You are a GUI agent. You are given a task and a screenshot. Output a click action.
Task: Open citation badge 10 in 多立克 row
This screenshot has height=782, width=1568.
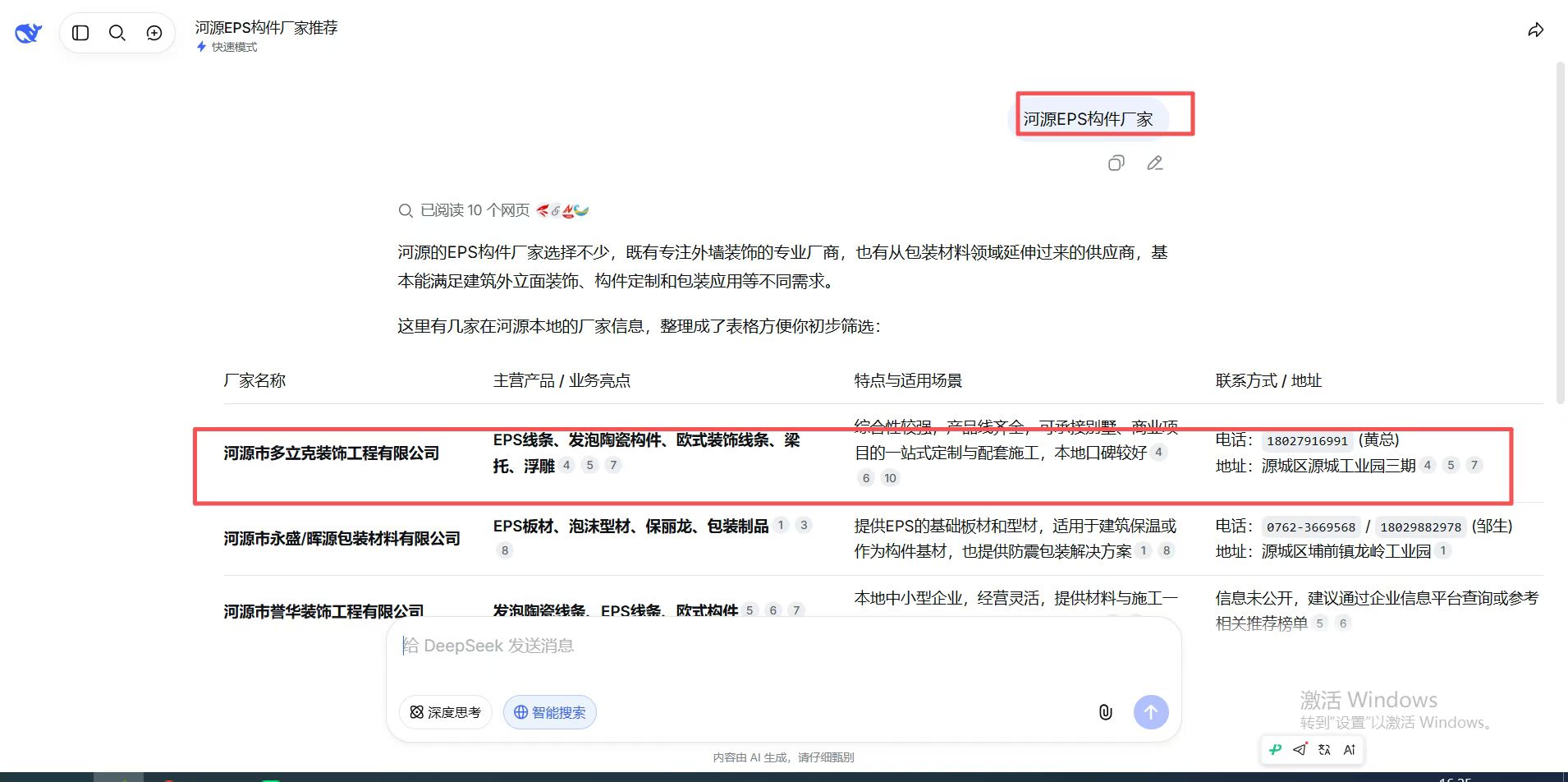(x=890, y=478)
